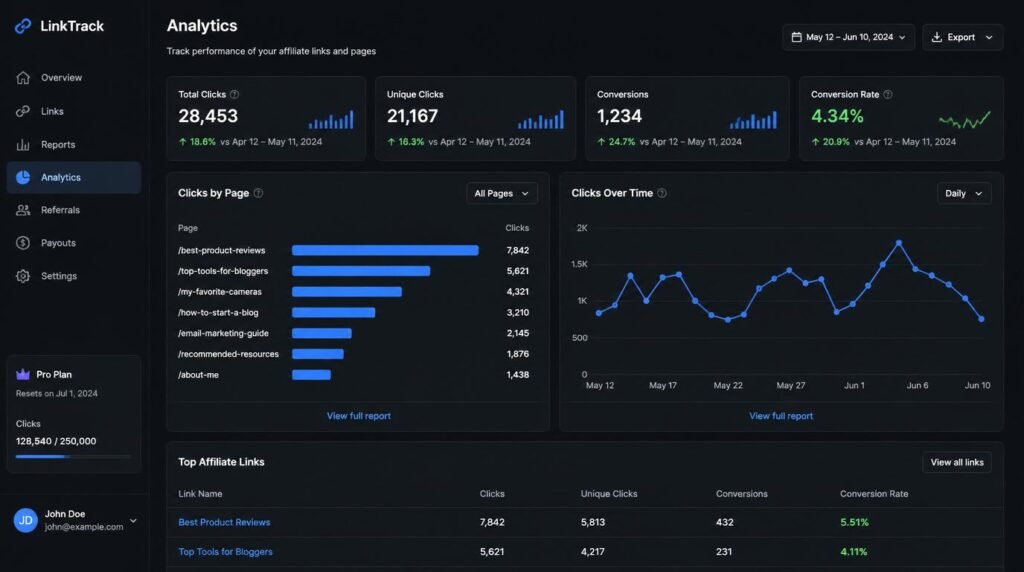The image size is (1024, 572).
Task: Click the peak data point near Jun 6
Action: [899, 243]
